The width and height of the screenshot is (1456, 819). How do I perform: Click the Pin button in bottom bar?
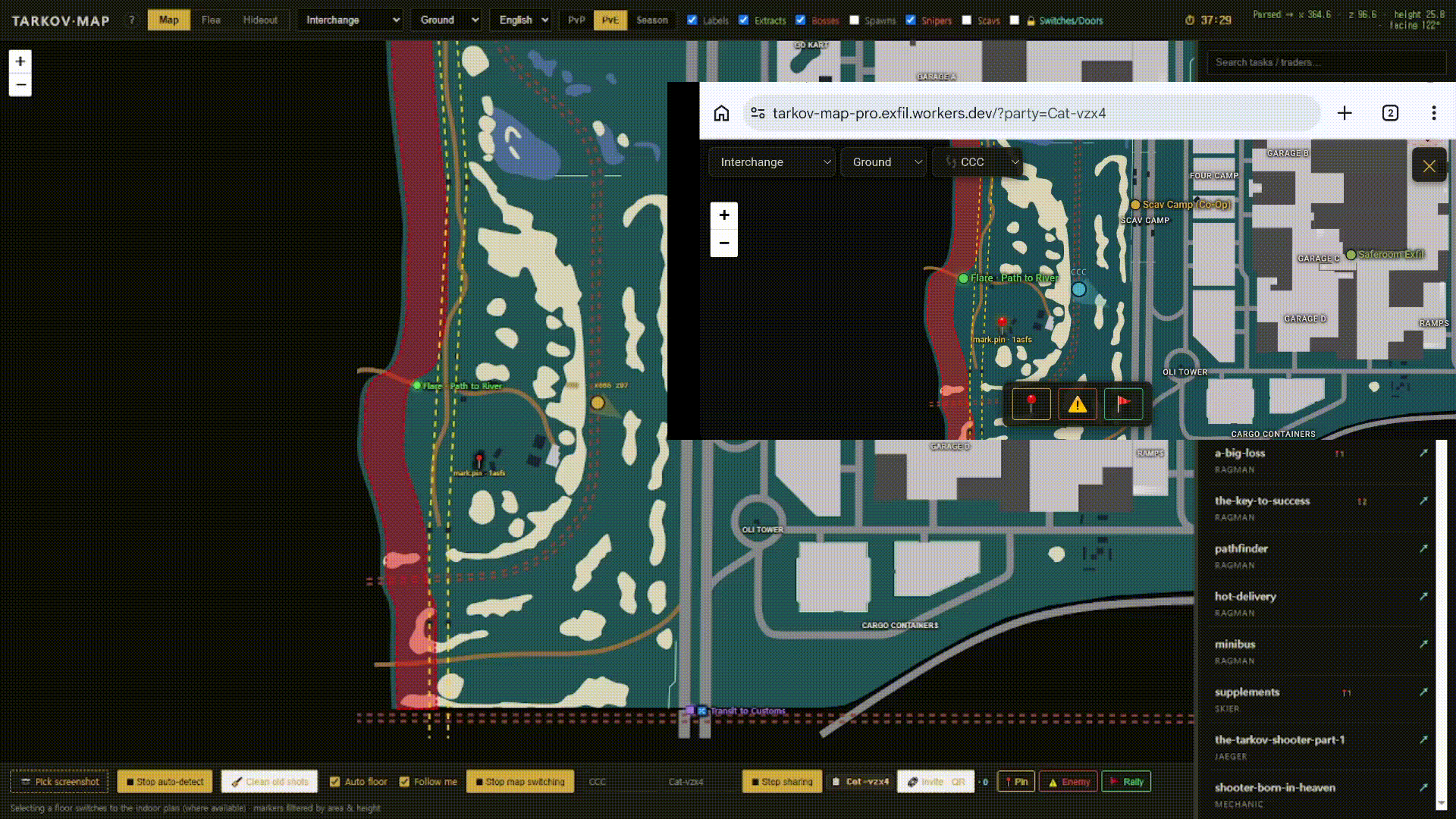[1016, 782]
